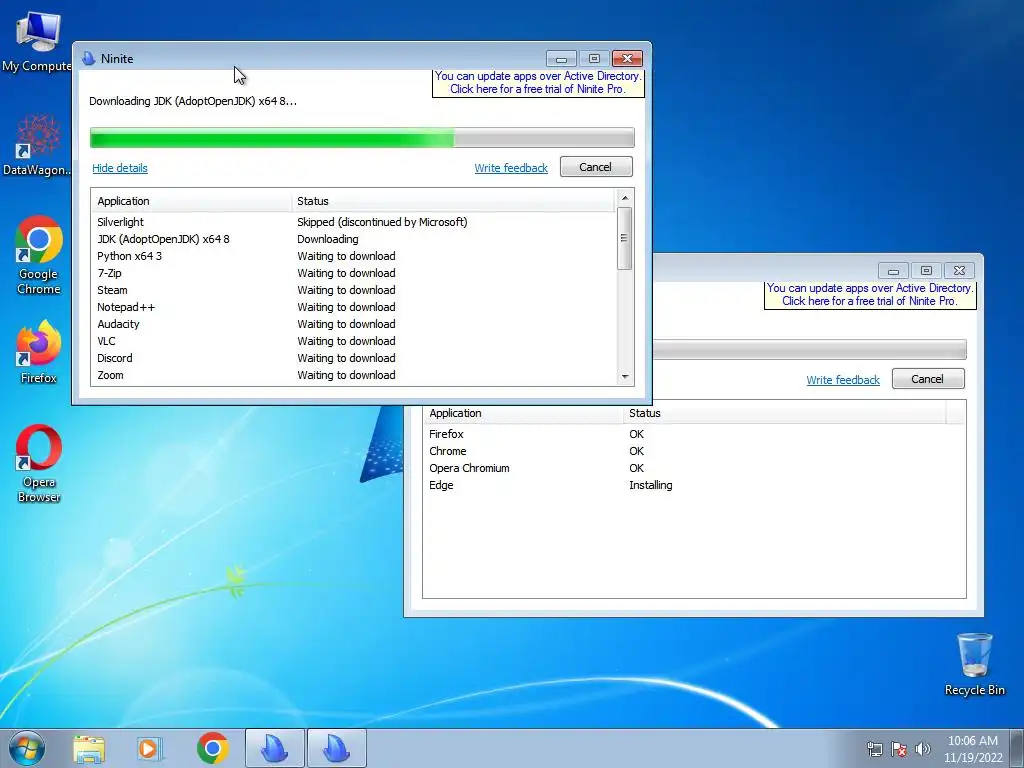The image size is (1024, 768).
Task: Maximize the back Ninite window
Action: coord(926,270)
